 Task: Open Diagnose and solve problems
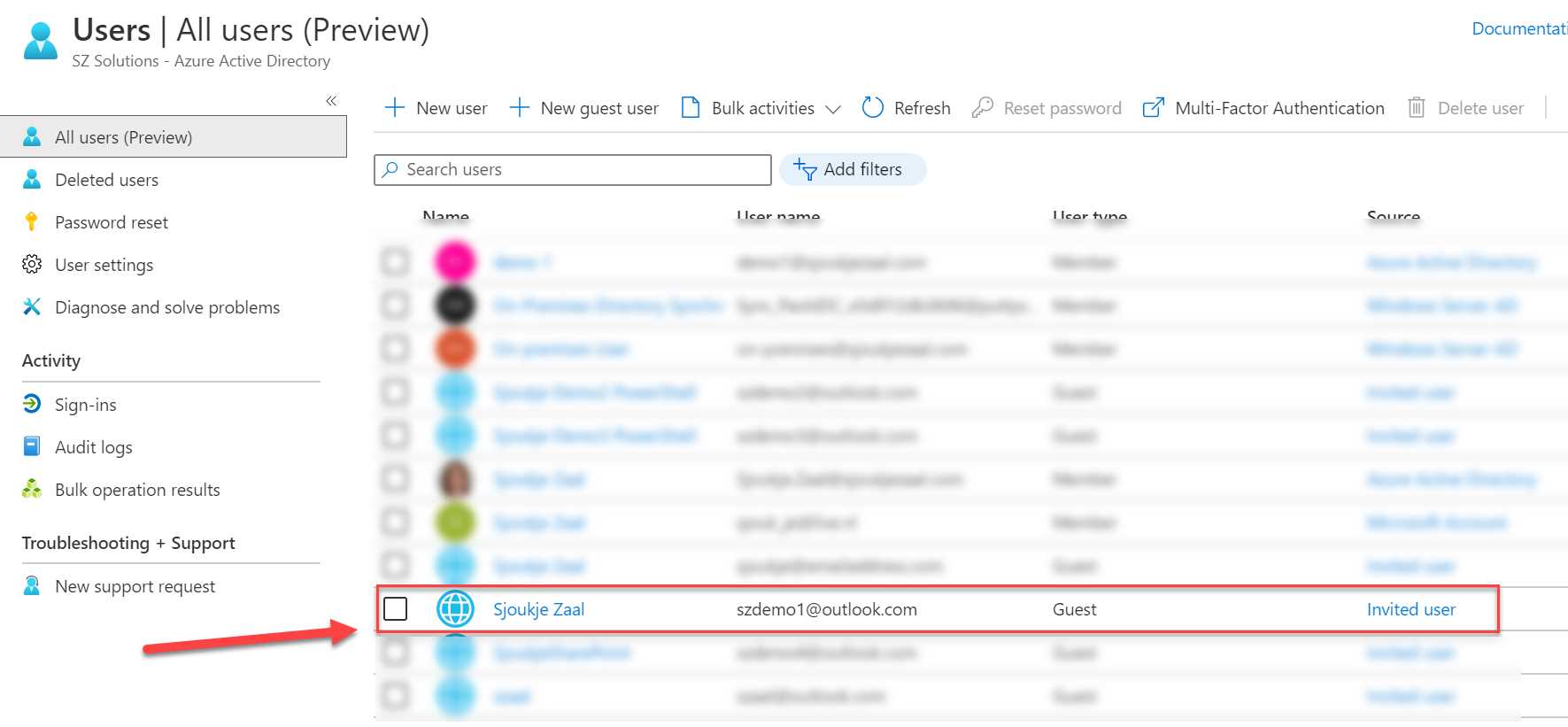[x=167, y=307]
